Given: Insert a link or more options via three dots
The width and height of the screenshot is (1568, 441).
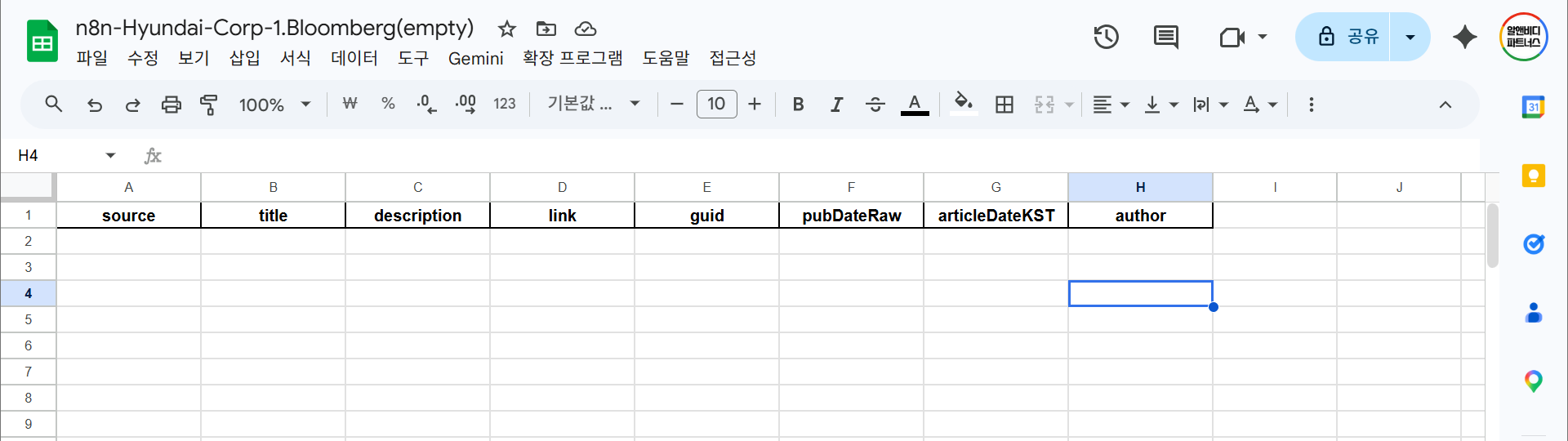Looking at the screenshot, I should pyautogui.click(x=1312, y=105).
